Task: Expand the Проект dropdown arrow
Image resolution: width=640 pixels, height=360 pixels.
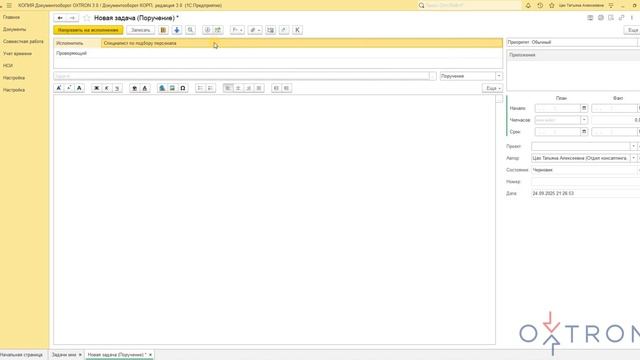Action: (633, 146)
